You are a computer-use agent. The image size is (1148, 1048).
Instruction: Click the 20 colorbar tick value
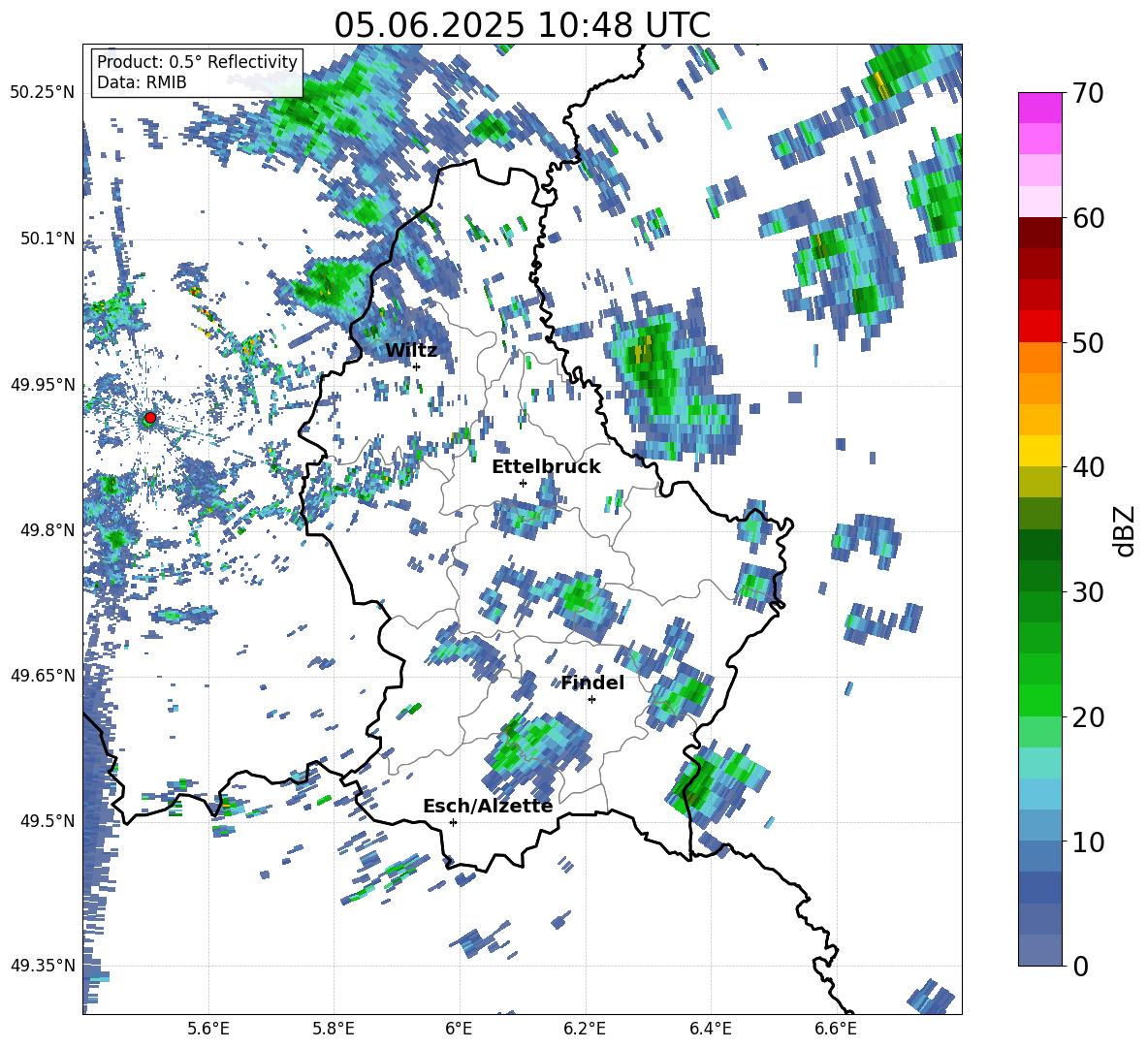click(1088, 717)
